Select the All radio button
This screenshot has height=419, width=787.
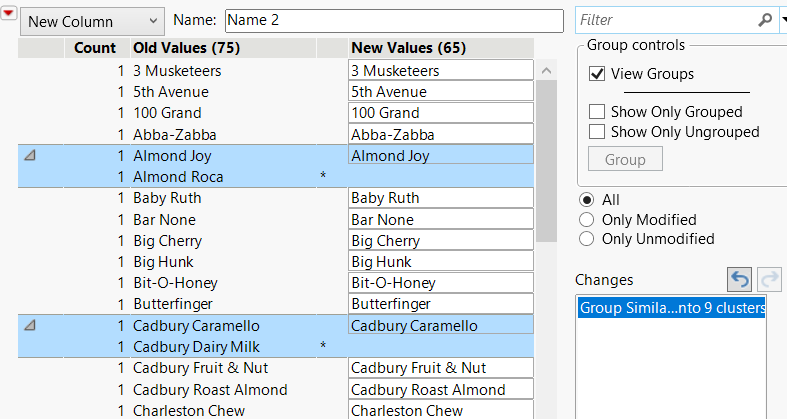coord(587,200)
